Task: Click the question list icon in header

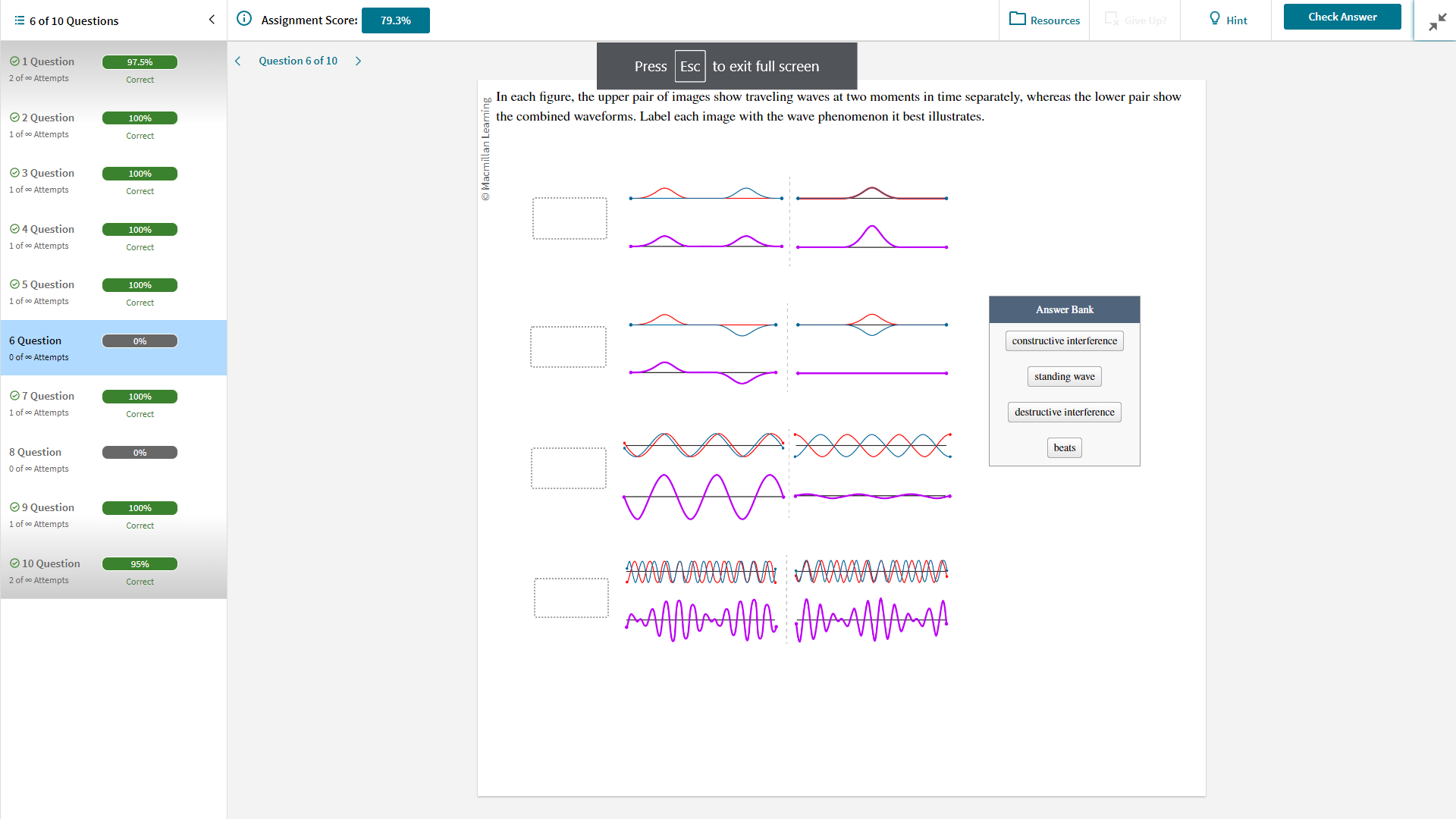Action: (x=19, y=20)
